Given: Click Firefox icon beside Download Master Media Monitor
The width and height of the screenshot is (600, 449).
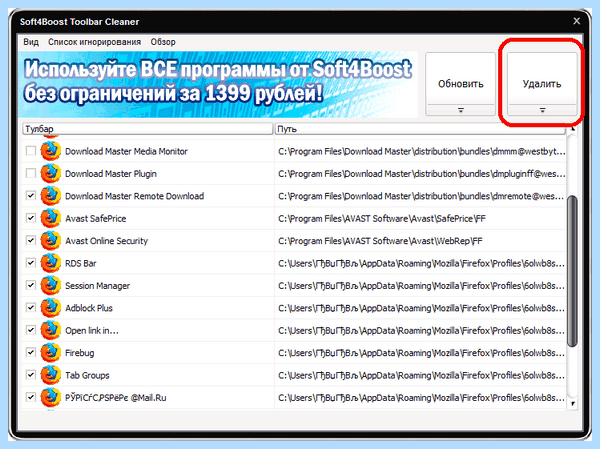Looking at the screenshot, I should pos(51,151).
